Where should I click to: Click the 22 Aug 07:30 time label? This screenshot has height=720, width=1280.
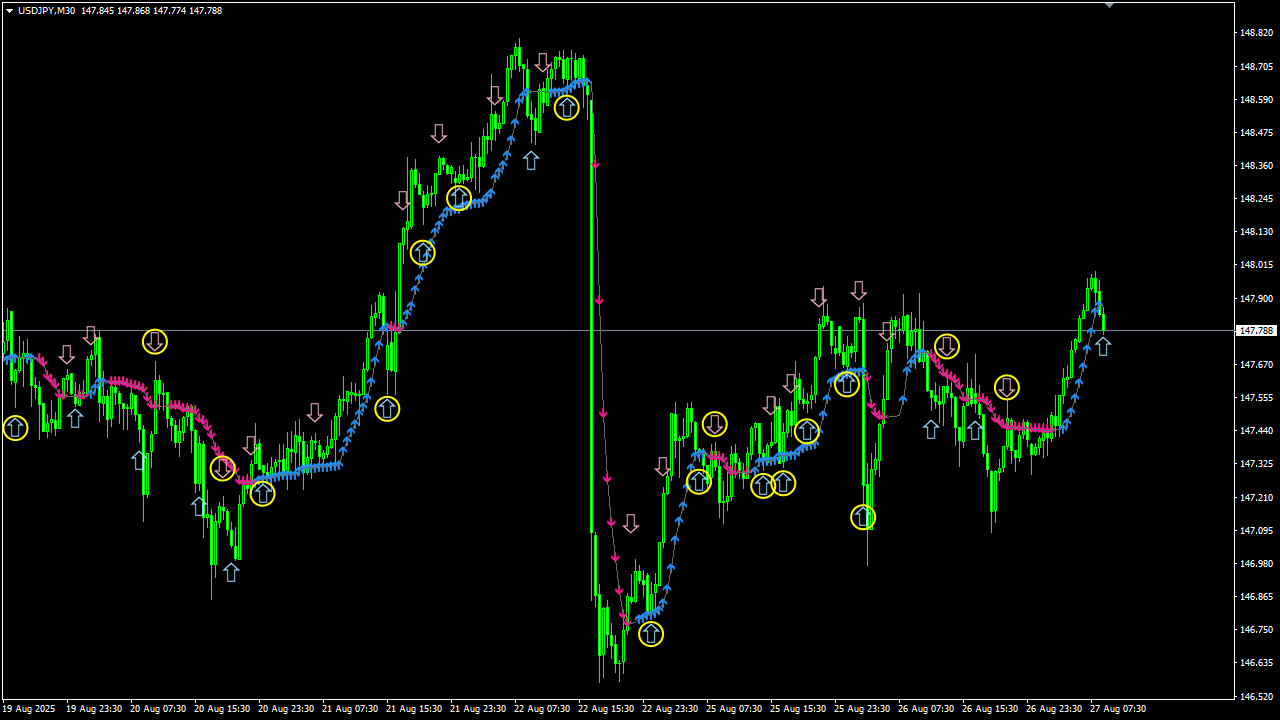pos(542,709)
